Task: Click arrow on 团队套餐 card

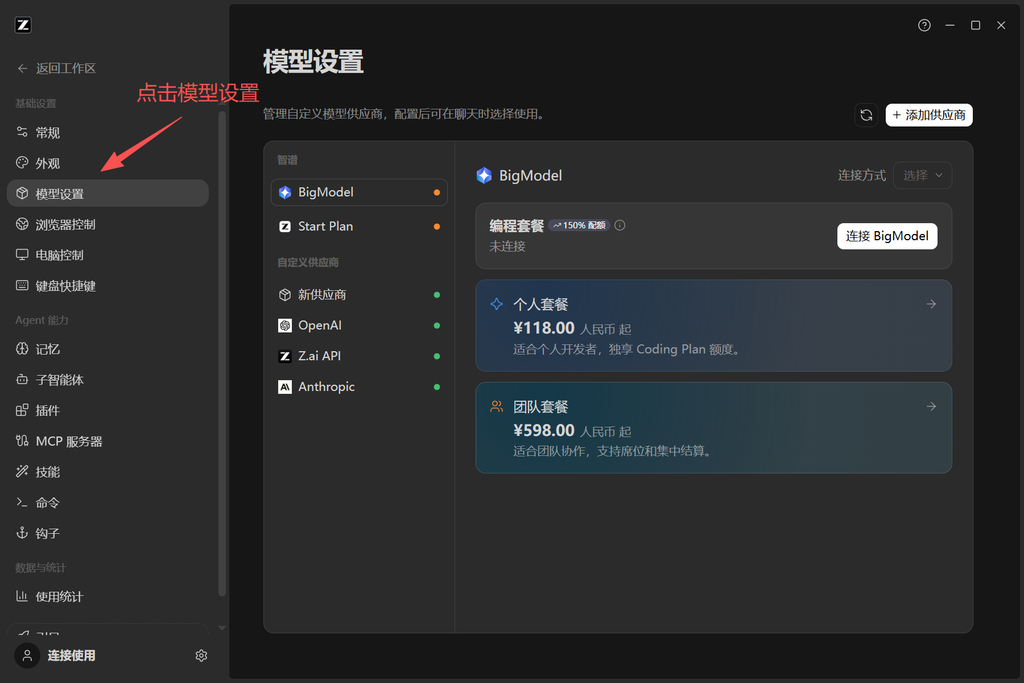Action: [x=931, y=407]
